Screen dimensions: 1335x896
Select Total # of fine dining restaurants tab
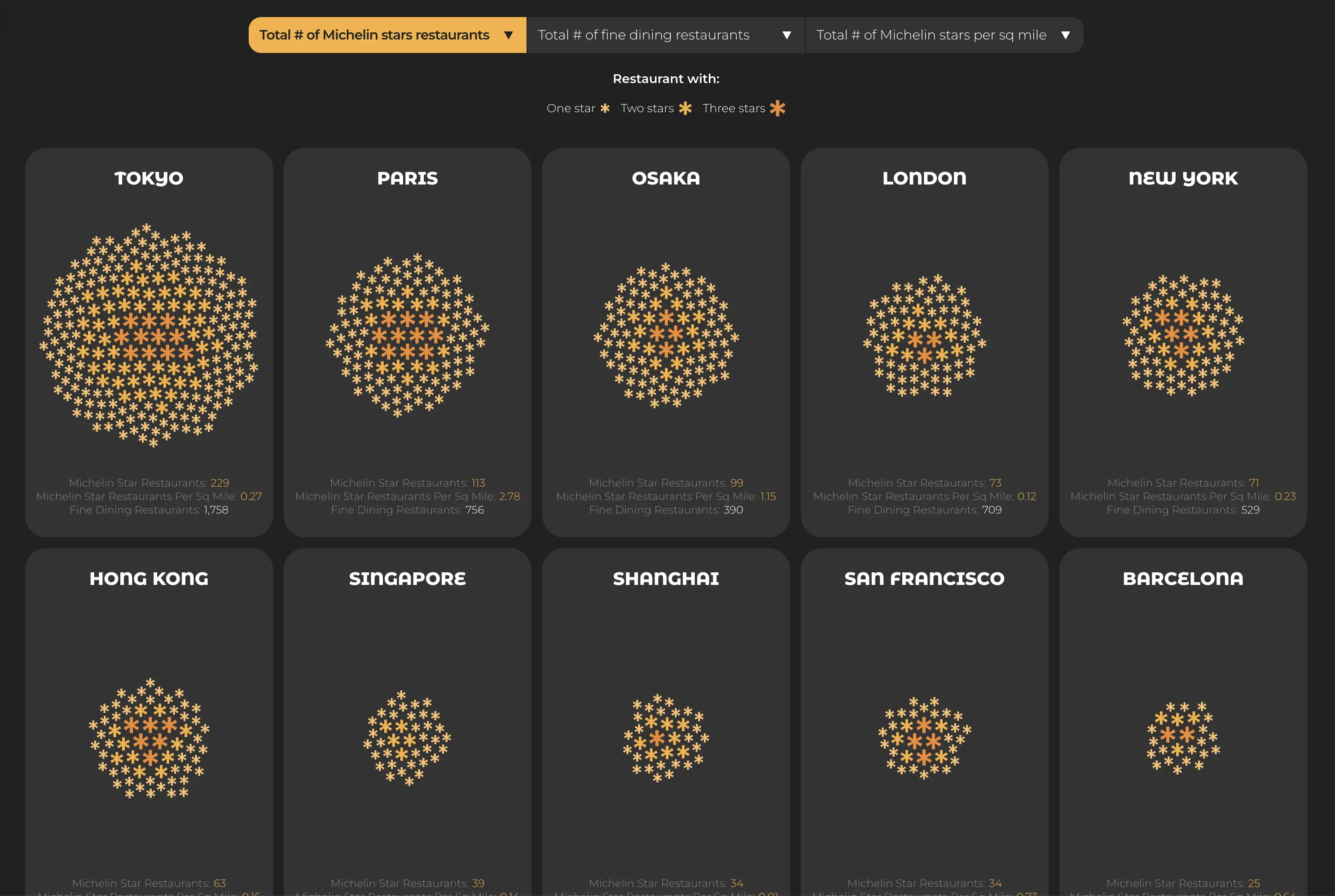click(x=666, y=35)
